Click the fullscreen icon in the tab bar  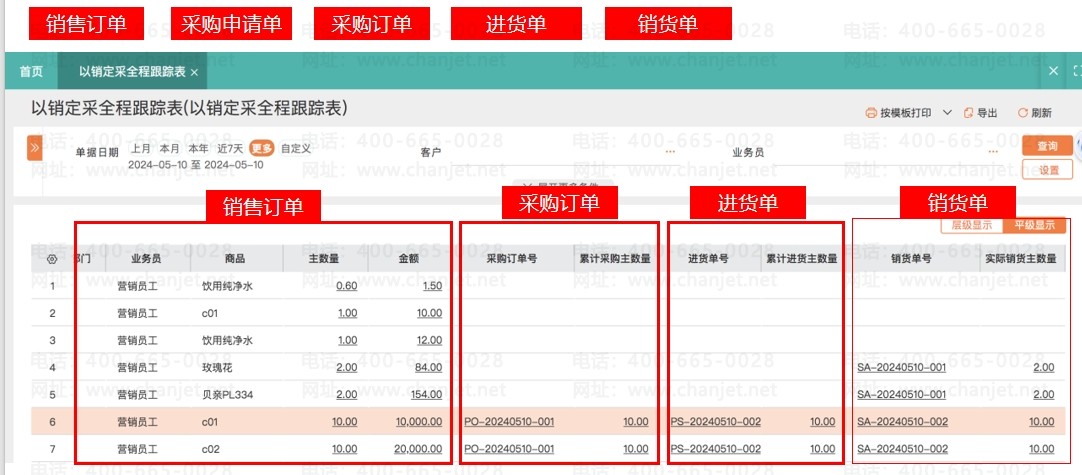tap(1076, 72)
